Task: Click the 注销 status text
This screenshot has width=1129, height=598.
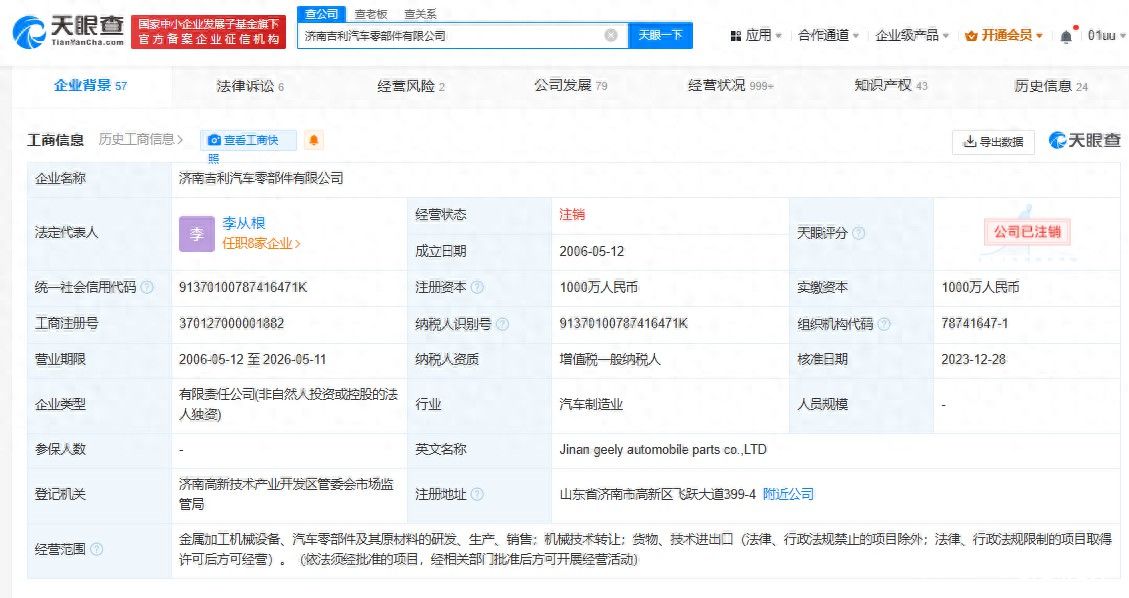Action: 572,214
